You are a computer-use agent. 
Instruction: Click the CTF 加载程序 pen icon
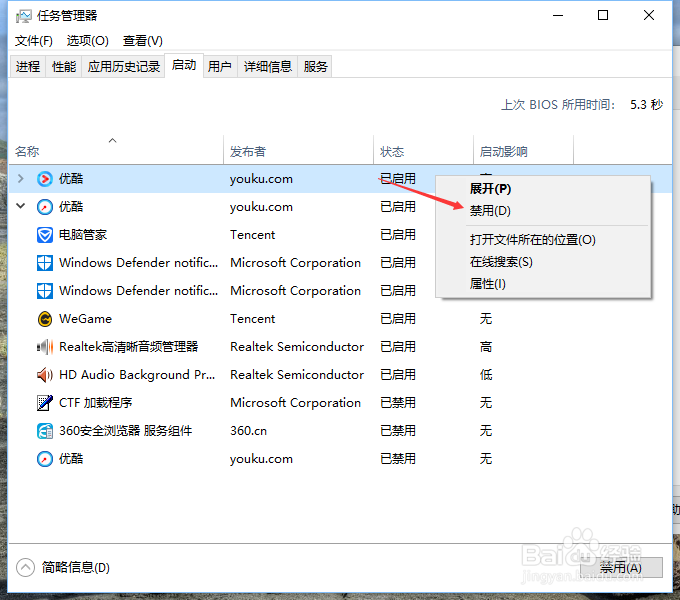[x=45, y=403]
